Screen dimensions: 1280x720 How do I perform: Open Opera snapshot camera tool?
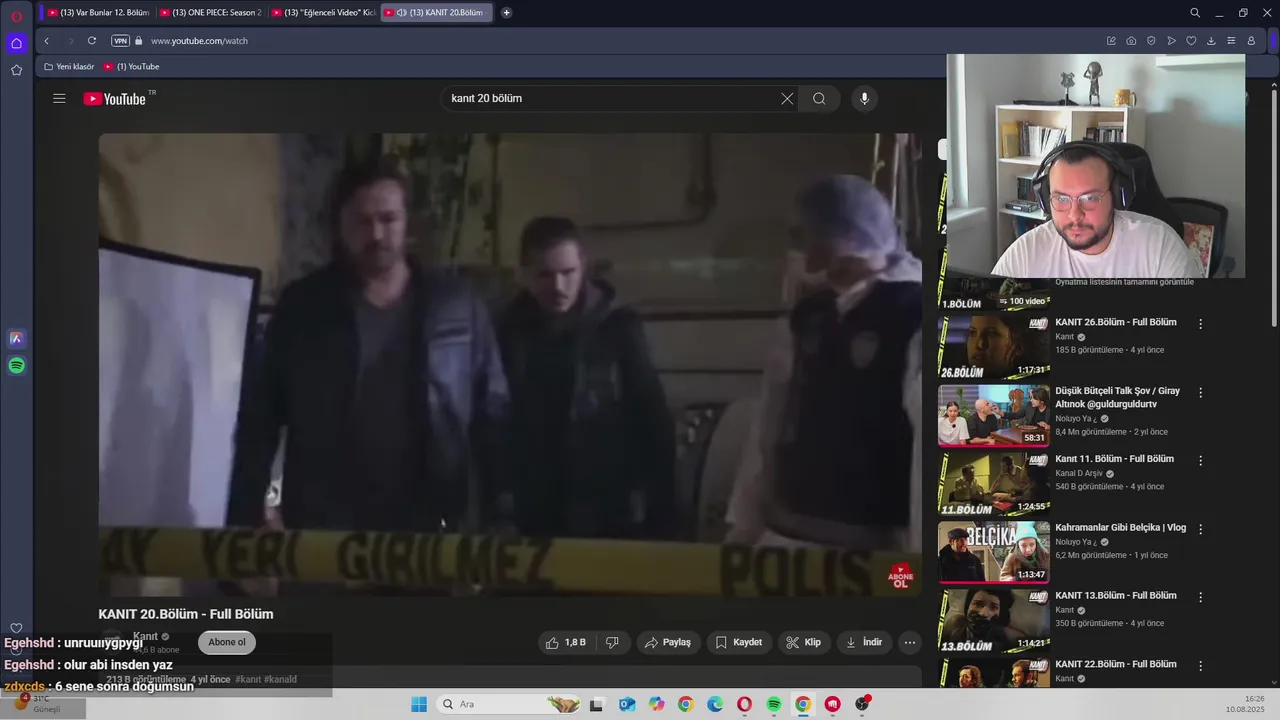(1131, 41)
